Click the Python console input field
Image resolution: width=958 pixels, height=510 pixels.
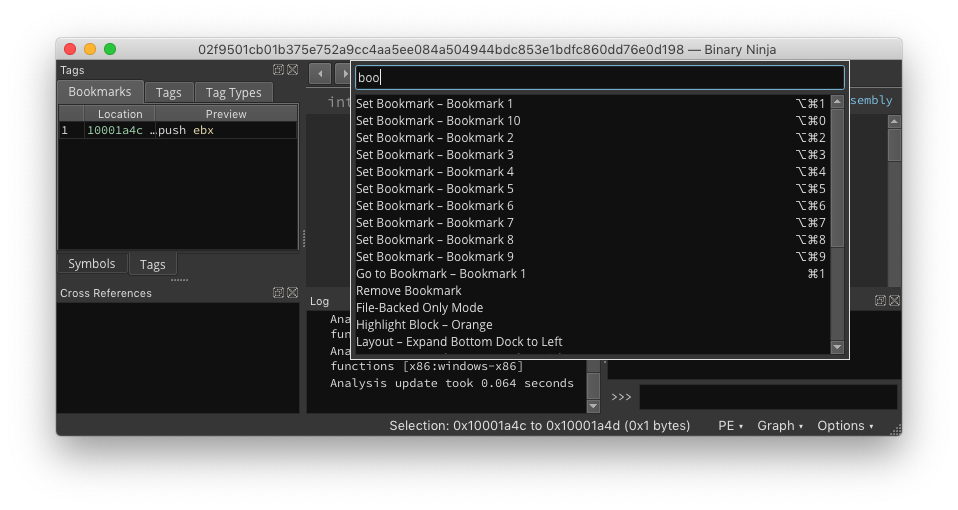coord(767,397)
